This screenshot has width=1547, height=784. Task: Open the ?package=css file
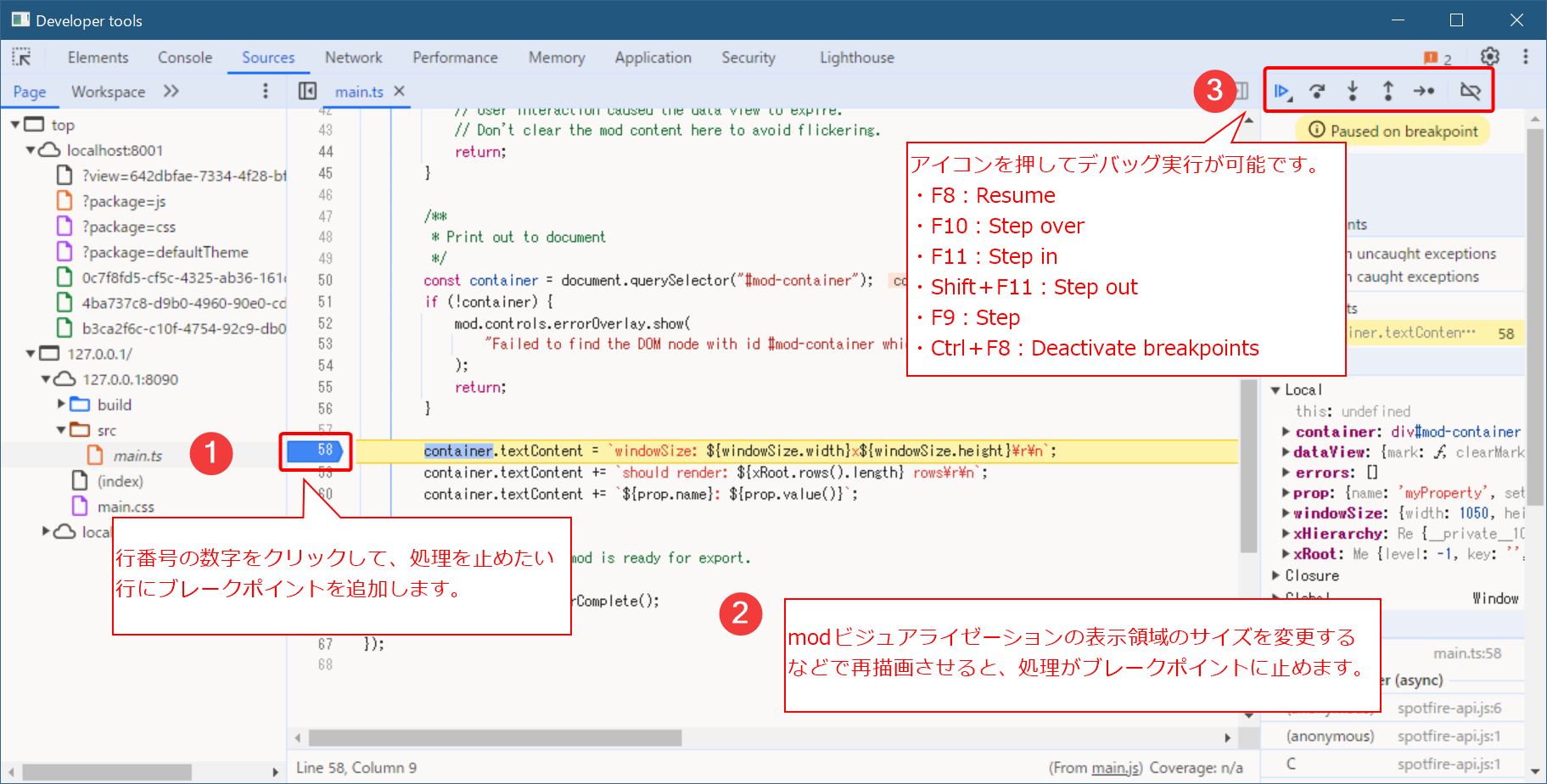[x=129, y=227]
